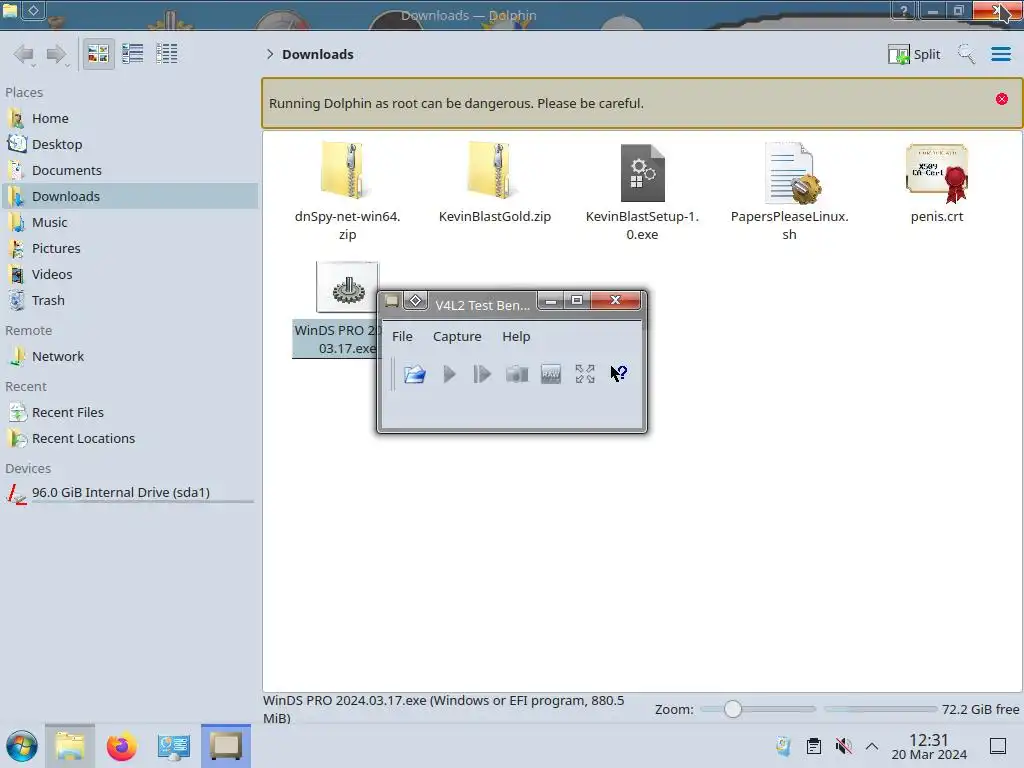Open Documents in Places panel
The height and width of the screenshot is (768, 1024).
pyautogui.click(x=129, y=170)
